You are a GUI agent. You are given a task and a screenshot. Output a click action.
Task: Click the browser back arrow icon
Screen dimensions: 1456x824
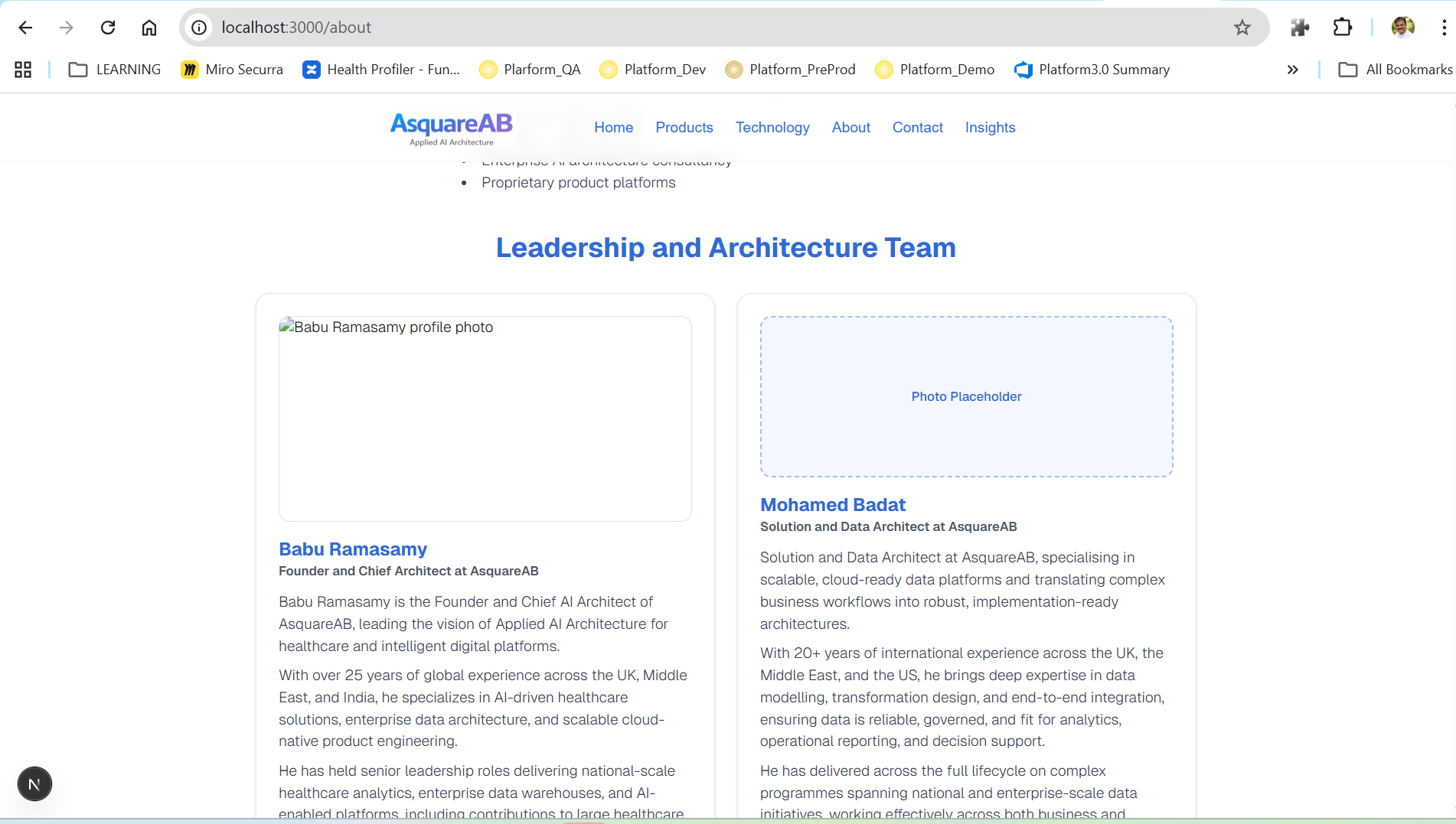(25, 27)
